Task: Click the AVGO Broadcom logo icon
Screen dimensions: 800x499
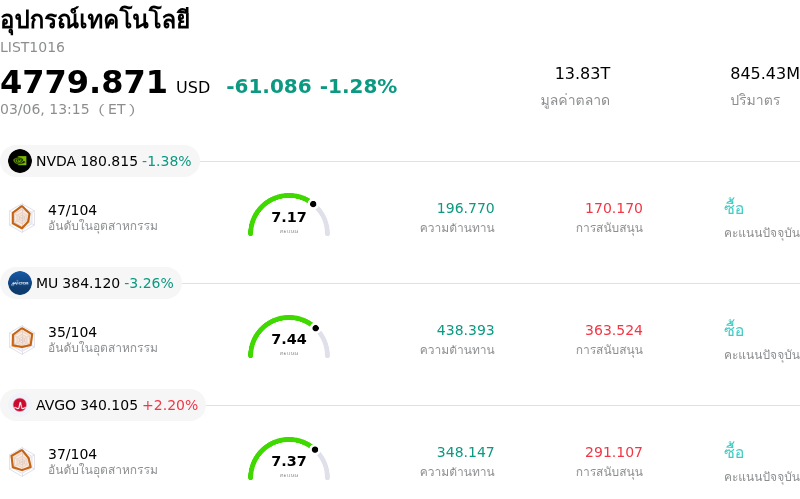Action: point(20,405)
